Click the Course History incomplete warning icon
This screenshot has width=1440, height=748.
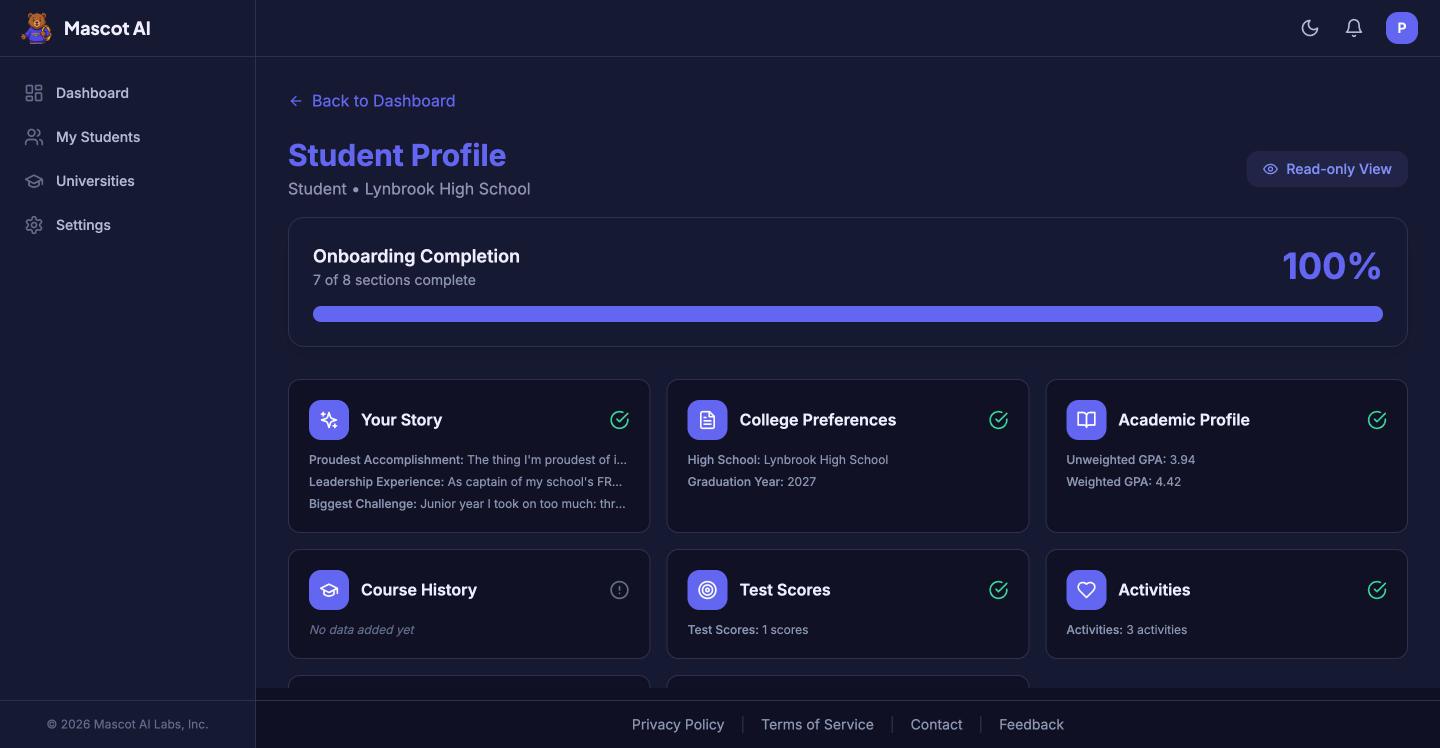[620, 590]
